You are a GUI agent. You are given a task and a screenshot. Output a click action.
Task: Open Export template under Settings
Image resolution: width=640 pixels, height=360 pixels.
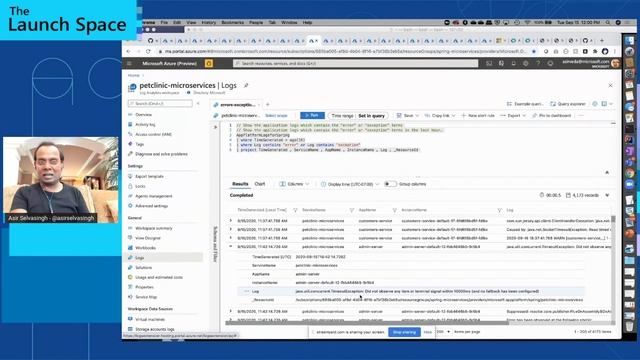point(149,176)
